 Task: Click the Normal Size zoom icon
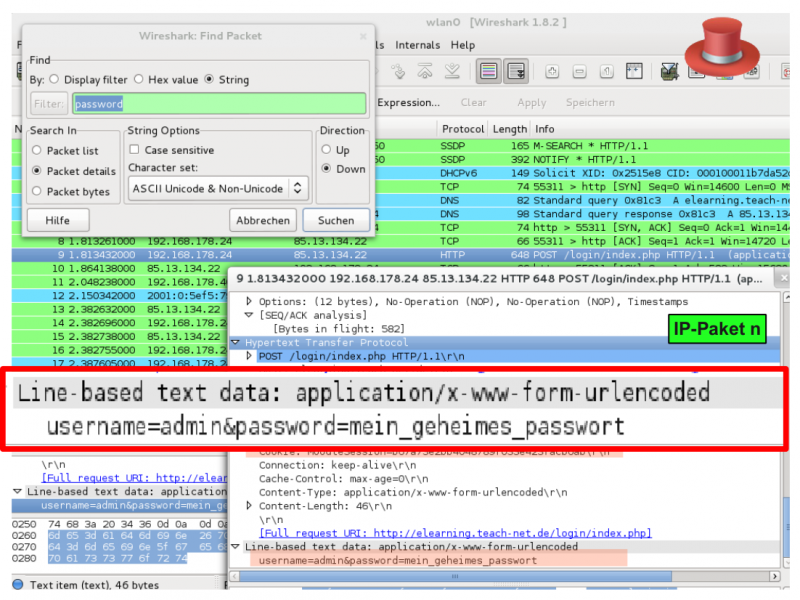[x=606, y=71]
